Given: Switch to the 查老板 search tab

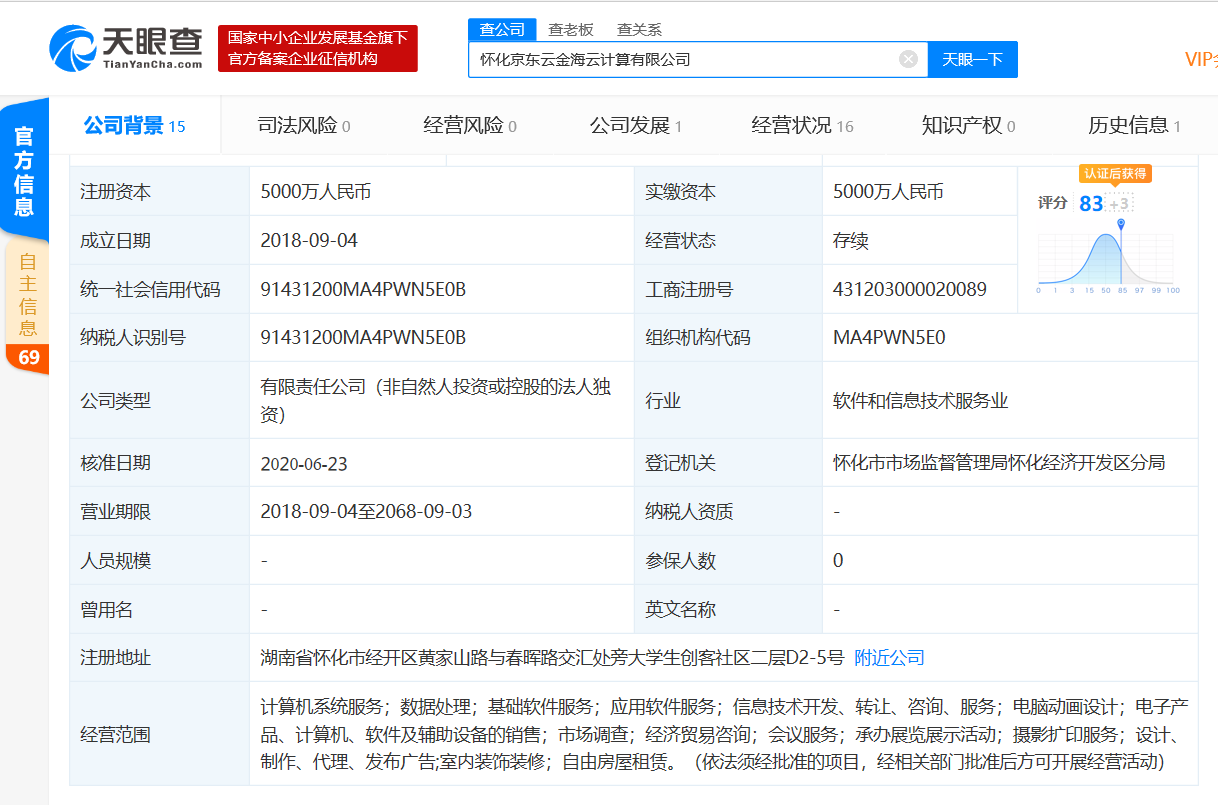Looking at the screenshot, I should (570, 30).
